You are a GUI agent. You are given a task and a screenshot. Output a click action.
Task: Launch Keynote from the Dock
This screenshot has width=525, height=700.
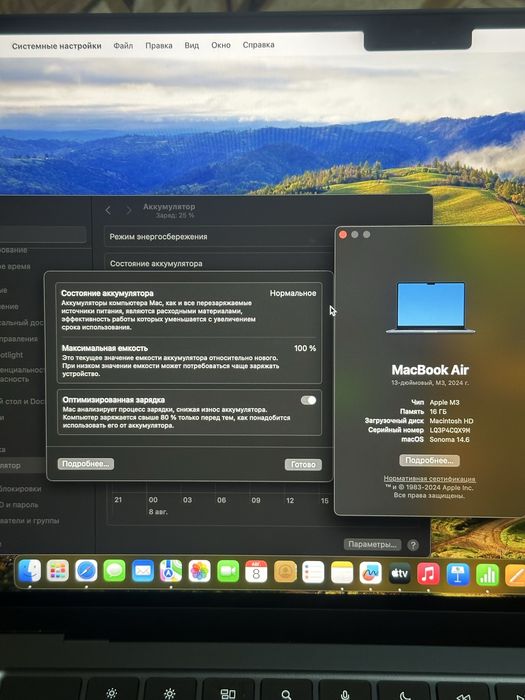458,574
